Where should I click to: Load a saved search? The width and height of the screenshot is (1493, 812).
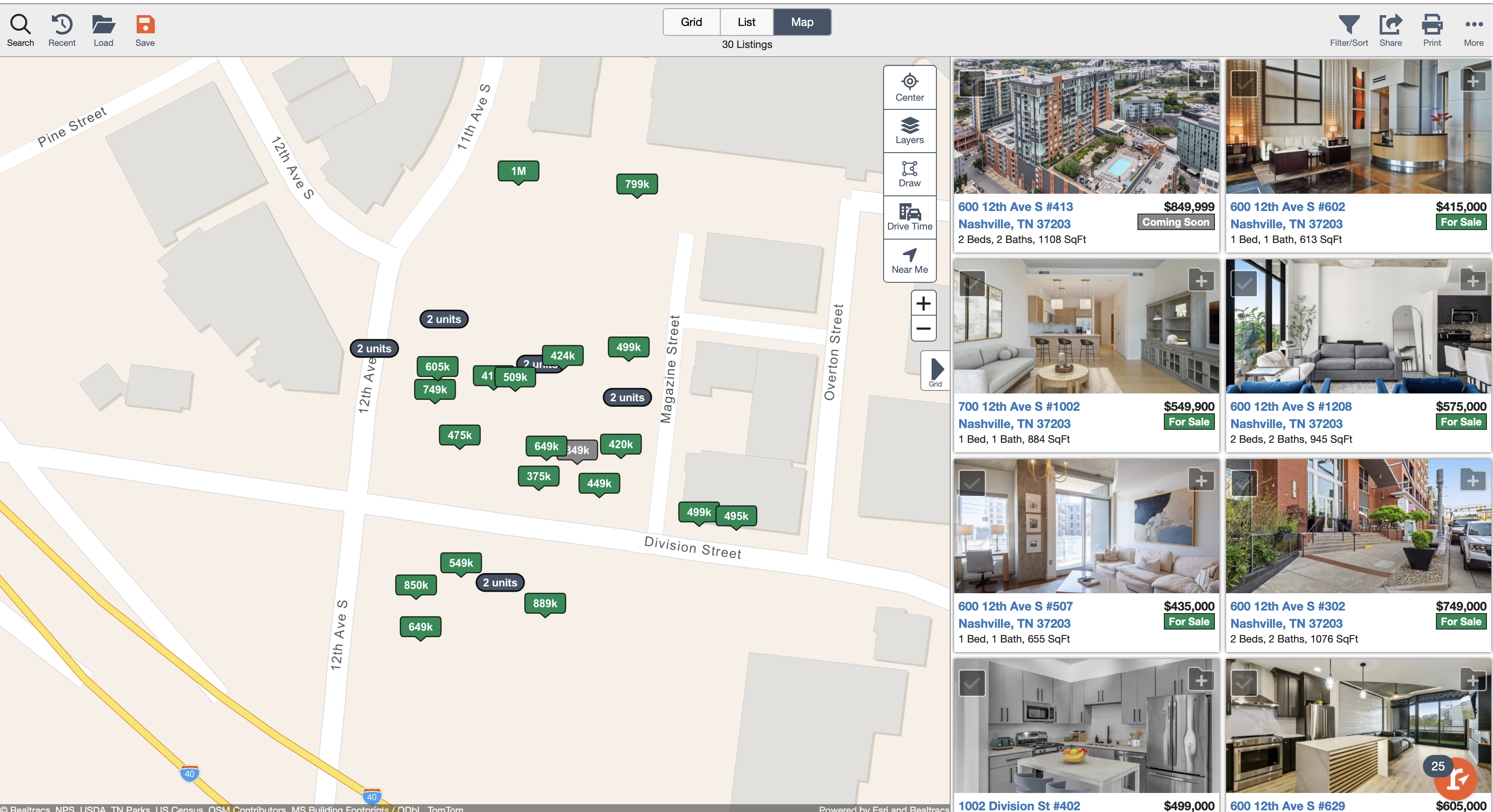[103, 30]
